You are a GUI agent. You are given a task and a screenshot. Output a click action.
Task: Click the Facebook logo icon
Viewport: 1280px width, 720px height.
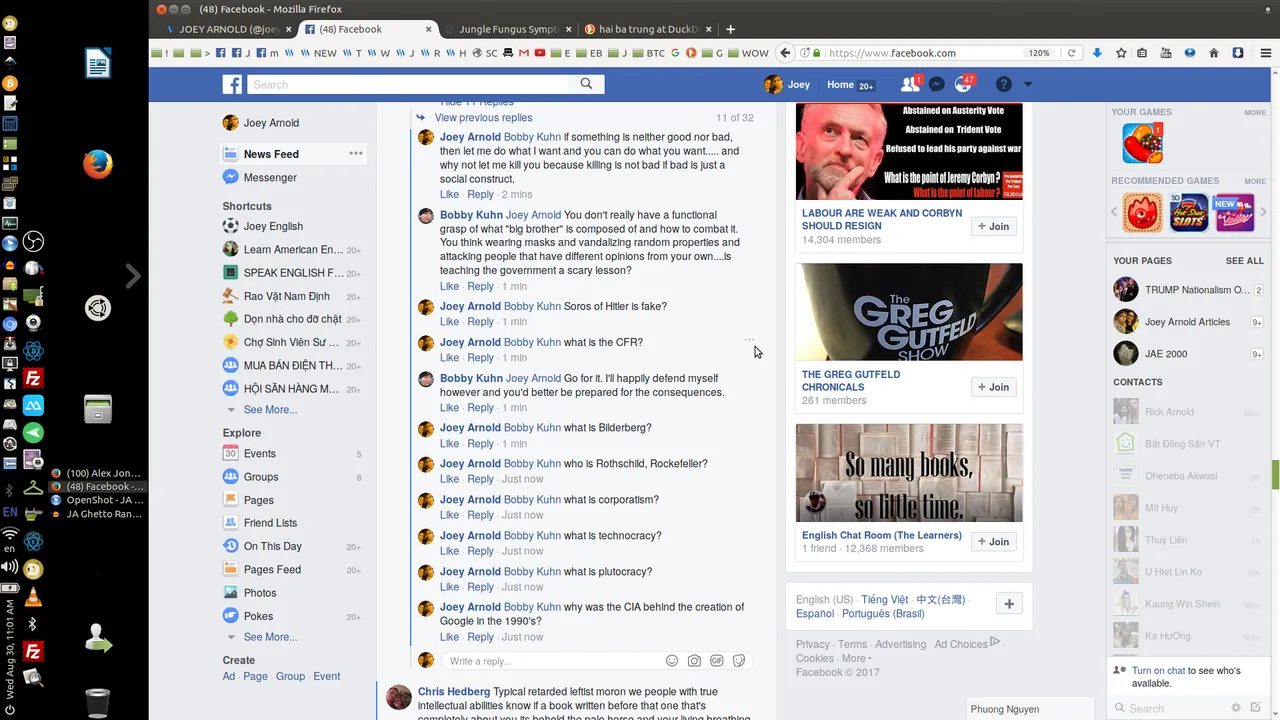(232, 85)
